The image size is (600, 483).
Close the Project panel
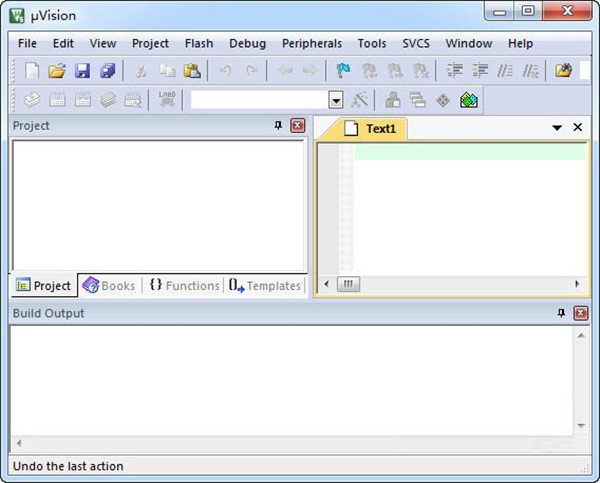coord(297,126)
